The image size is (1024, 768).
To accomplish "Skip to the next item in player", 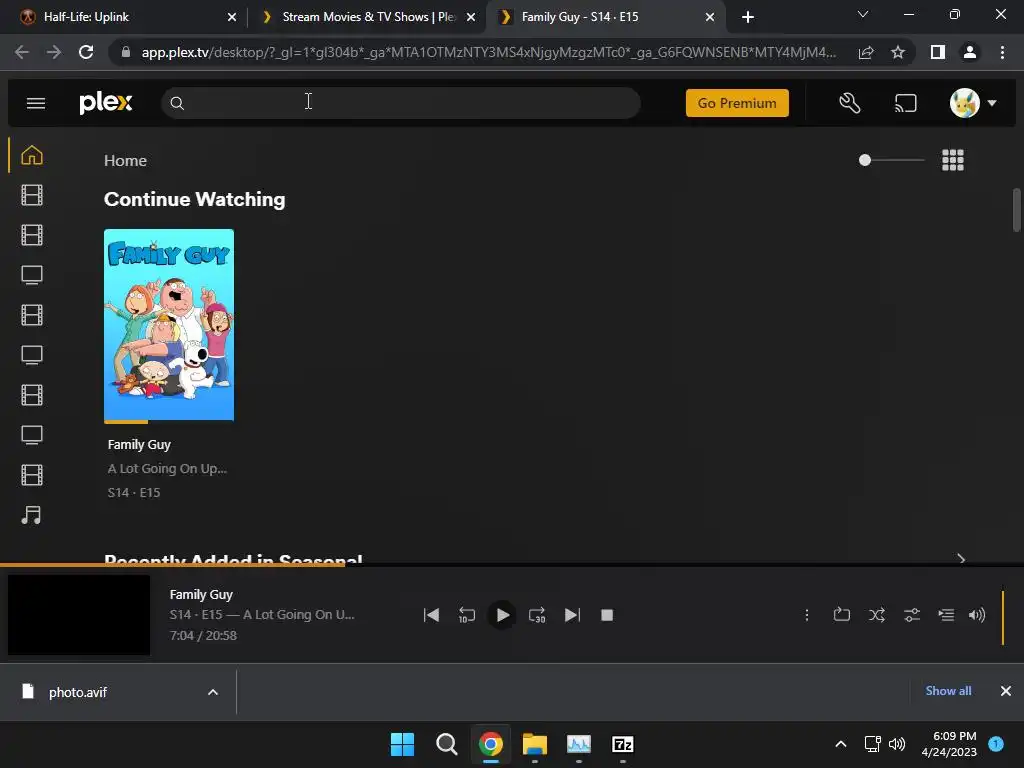I will click(572, 615).
